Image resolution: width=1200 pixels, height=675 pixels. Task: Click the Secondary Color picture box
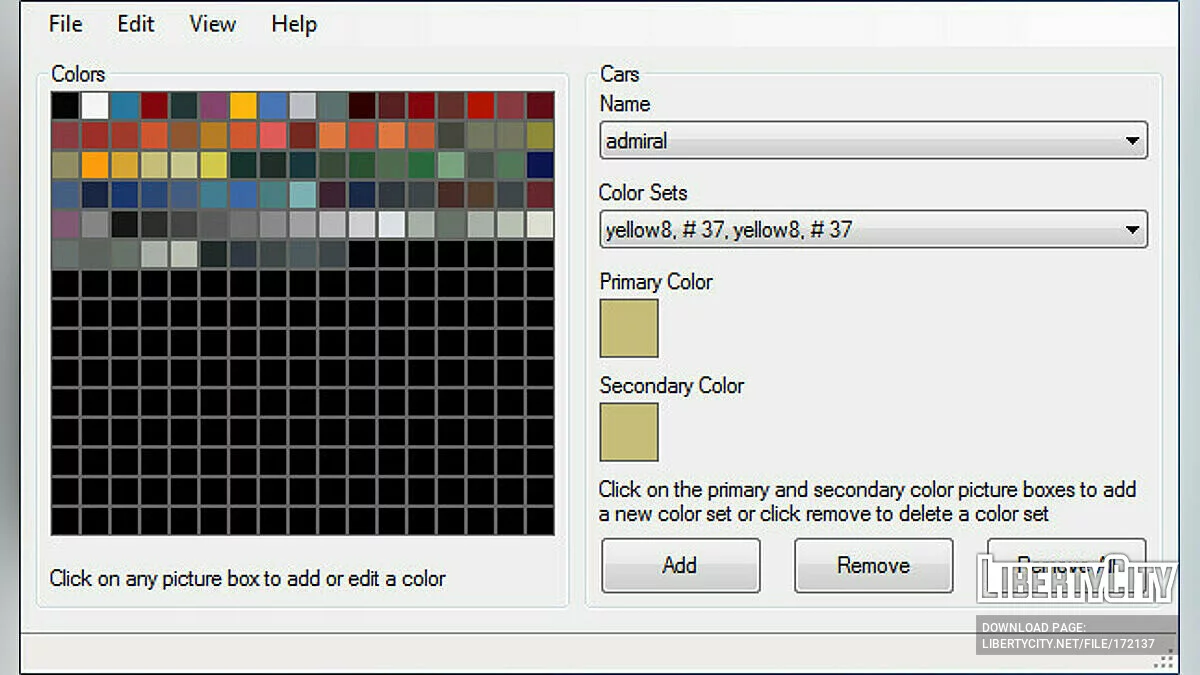coord(629,432)
